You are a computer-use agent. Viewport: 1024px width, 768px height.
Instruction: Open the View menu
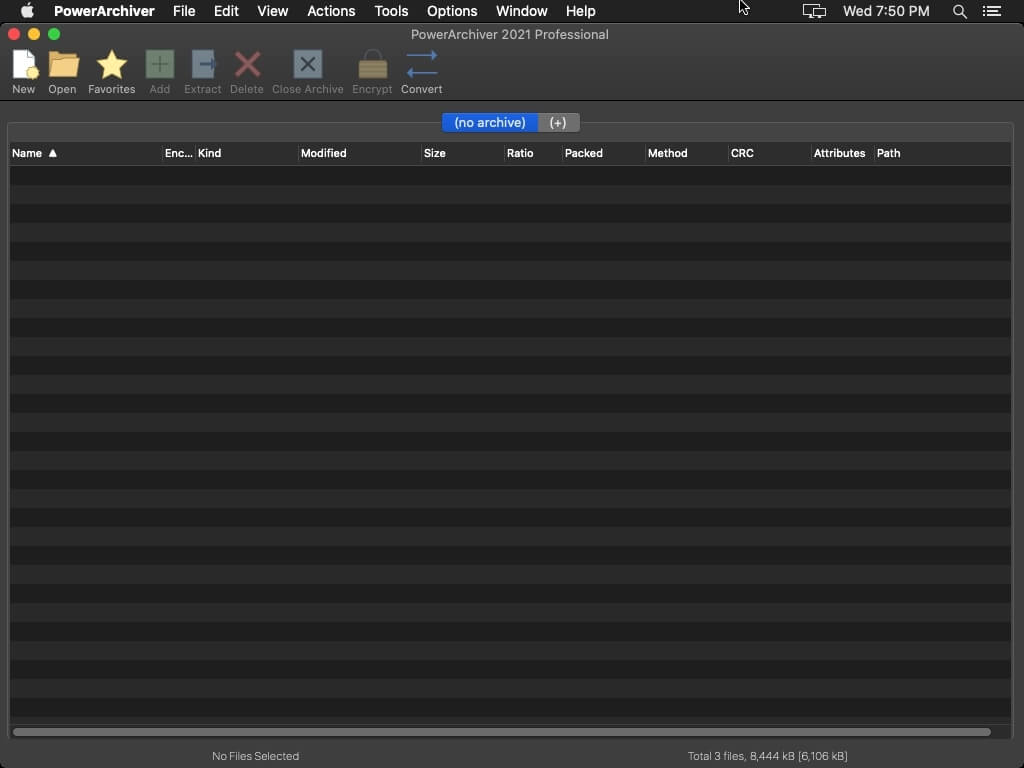[272, 11]
